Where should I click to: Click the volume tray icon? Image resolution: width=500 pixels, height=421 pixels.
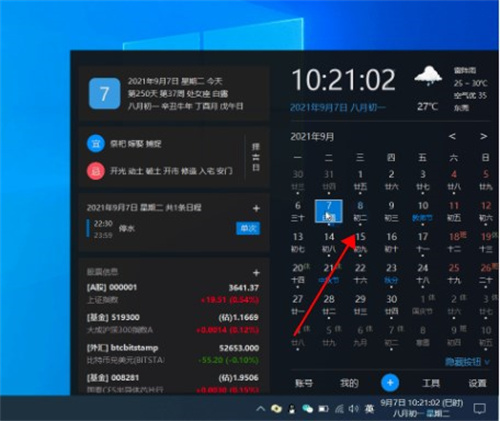point(353,408)
